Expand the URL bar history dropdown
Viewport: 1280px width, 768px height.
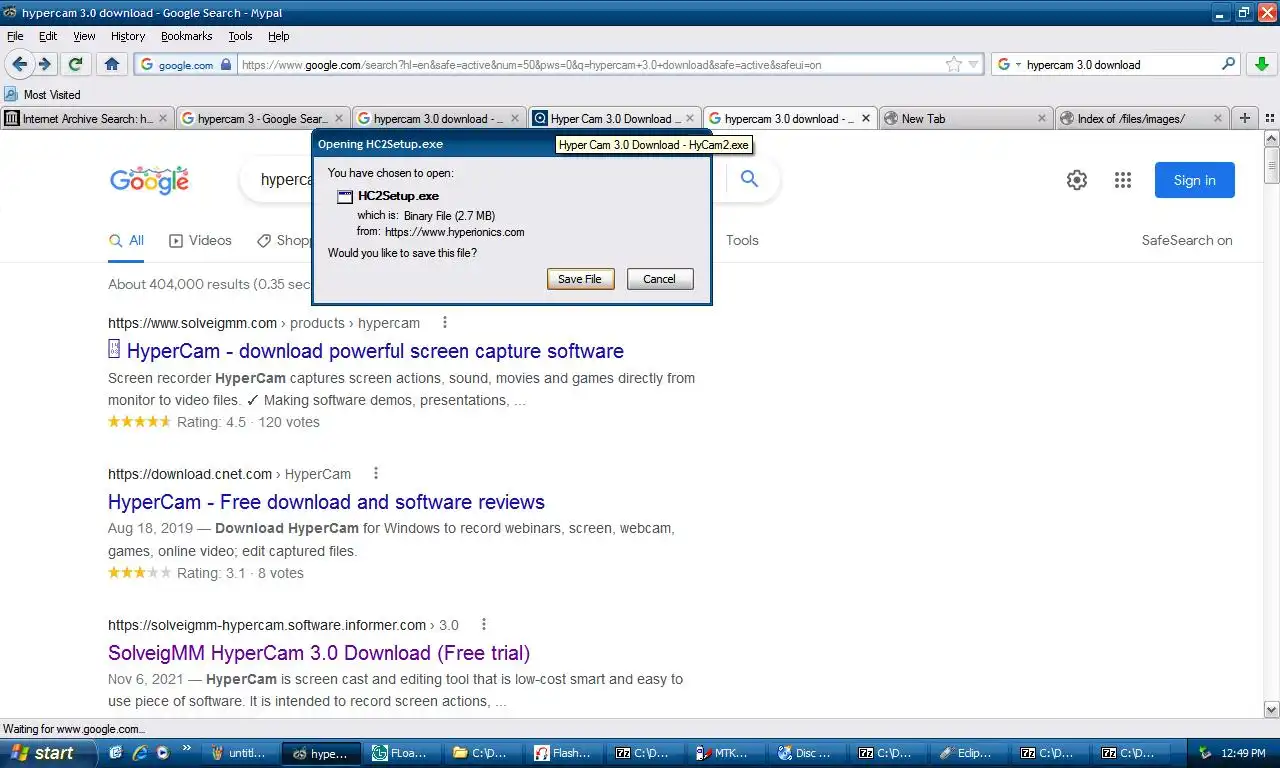point(974,64)
